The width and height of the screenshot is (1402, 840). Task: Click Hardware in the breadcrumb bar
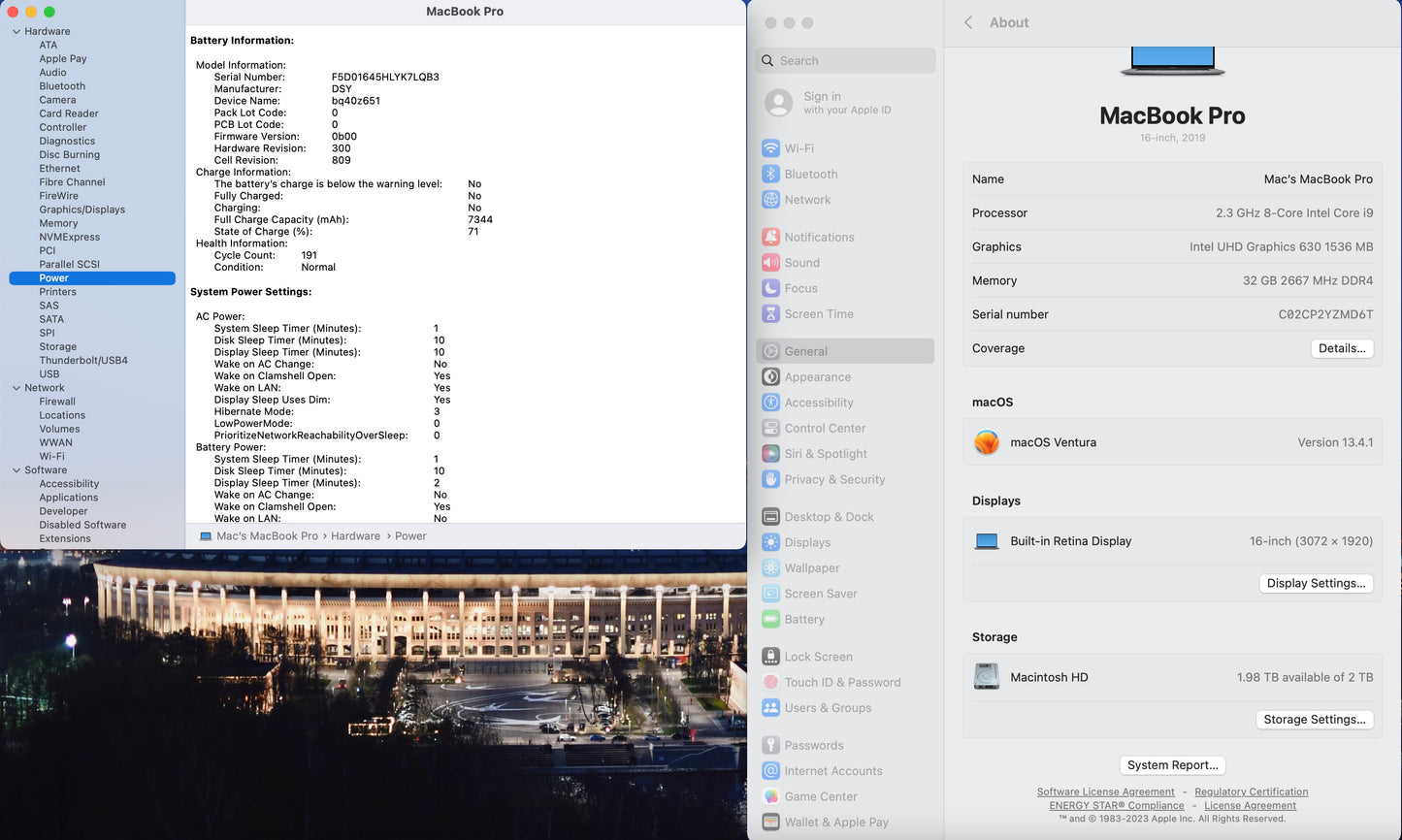(x=355, y=535)
